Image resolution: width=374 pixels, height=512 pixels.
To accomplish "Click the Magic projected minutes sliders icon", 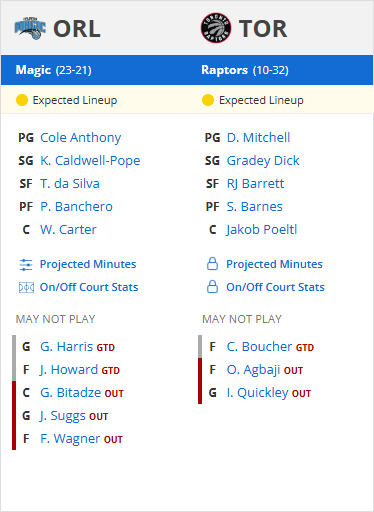I will click(26, 265).
